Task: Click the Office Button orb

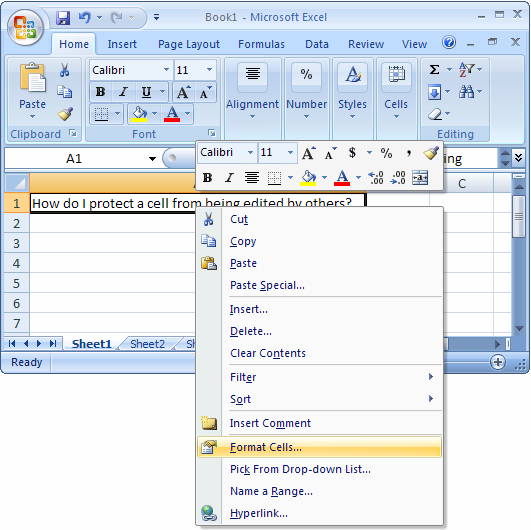Action: [x=25, y=28]
